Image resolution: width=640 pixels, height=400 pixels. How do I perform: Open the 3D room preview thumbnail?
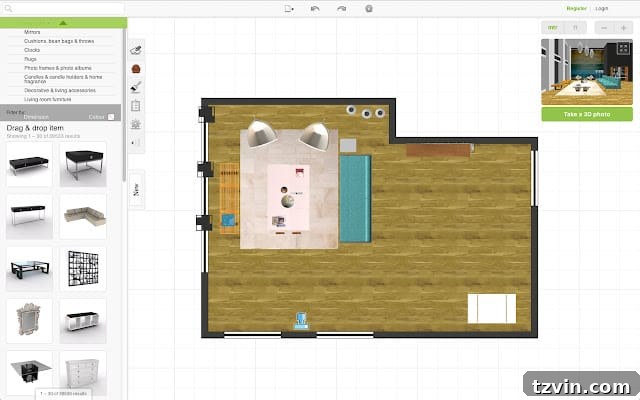point(587,72)
